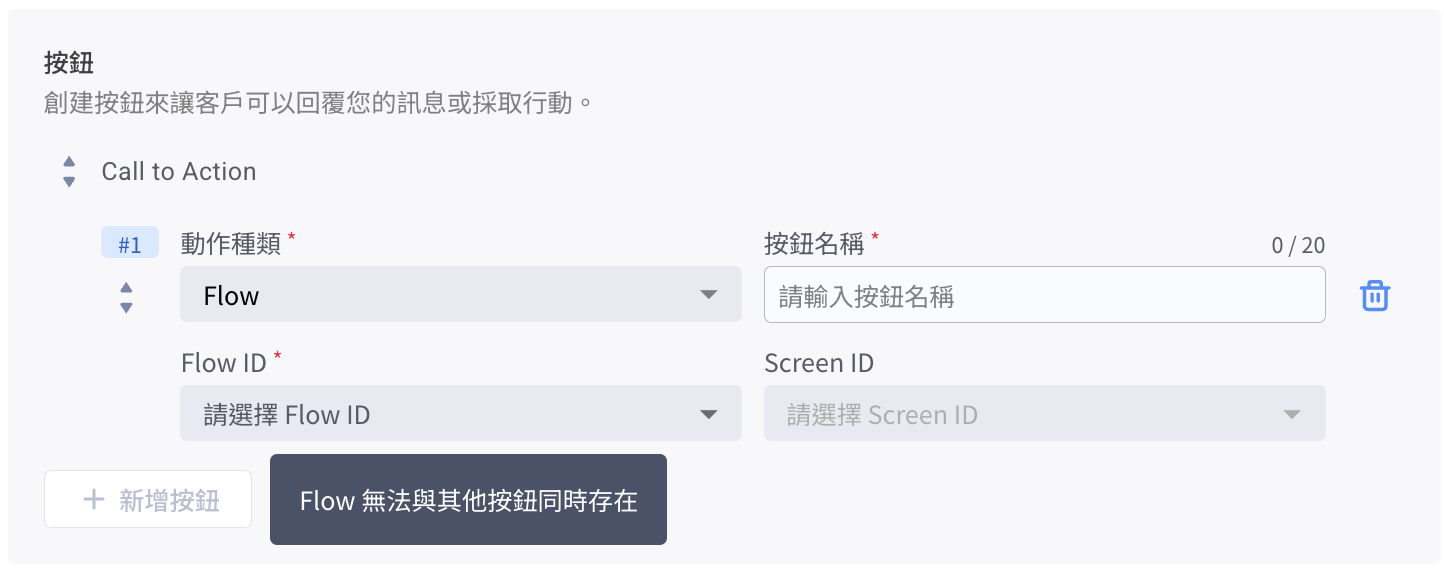The image size is (1444, 570).
Task: Move button #1 up with arrow
Action: pos(126,288)
